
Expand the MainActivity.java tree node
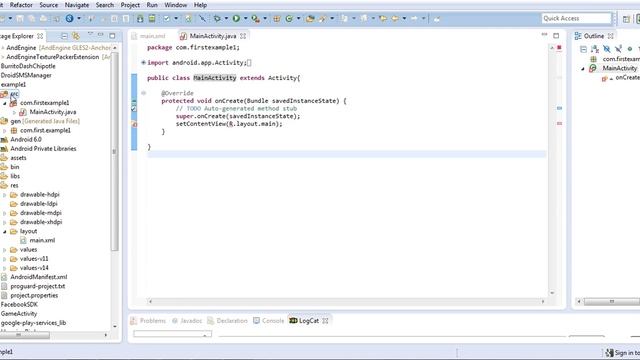pos(14,112)
